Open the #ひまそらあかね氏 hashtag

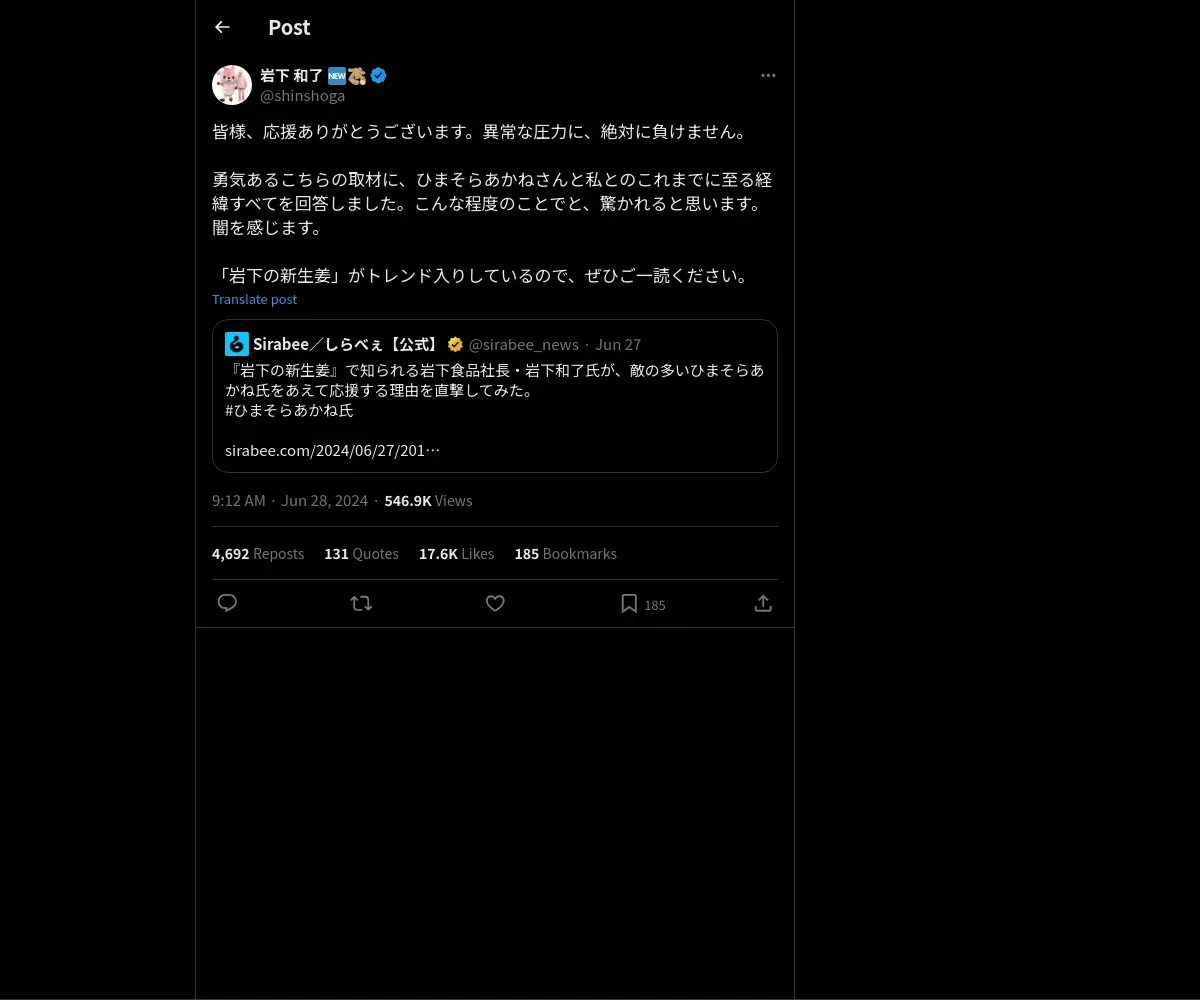click(289, 410)
